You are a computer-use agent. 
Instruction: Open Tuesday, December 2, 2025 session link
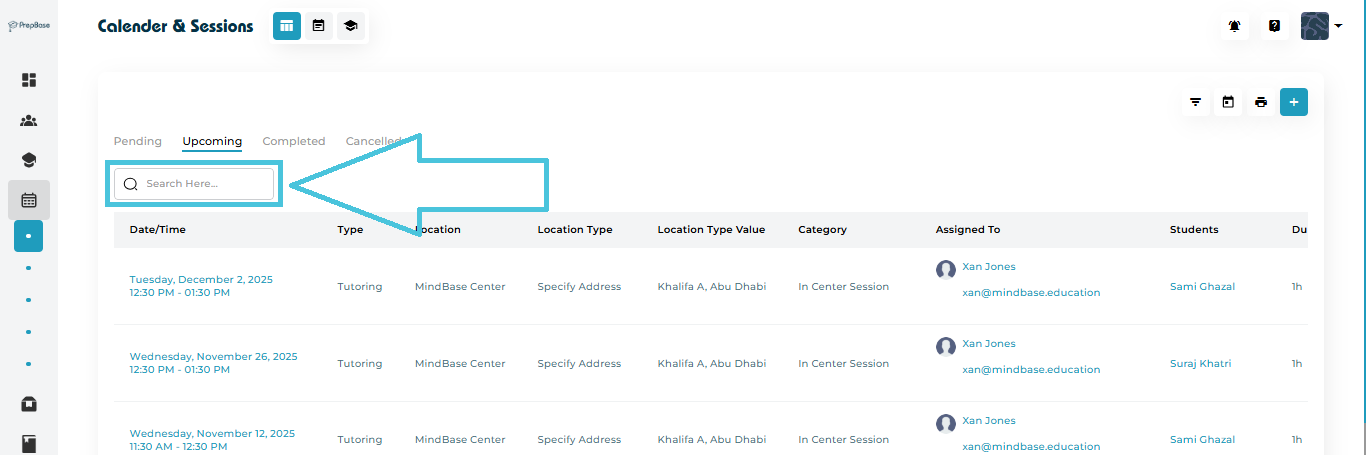coord(201,279)
